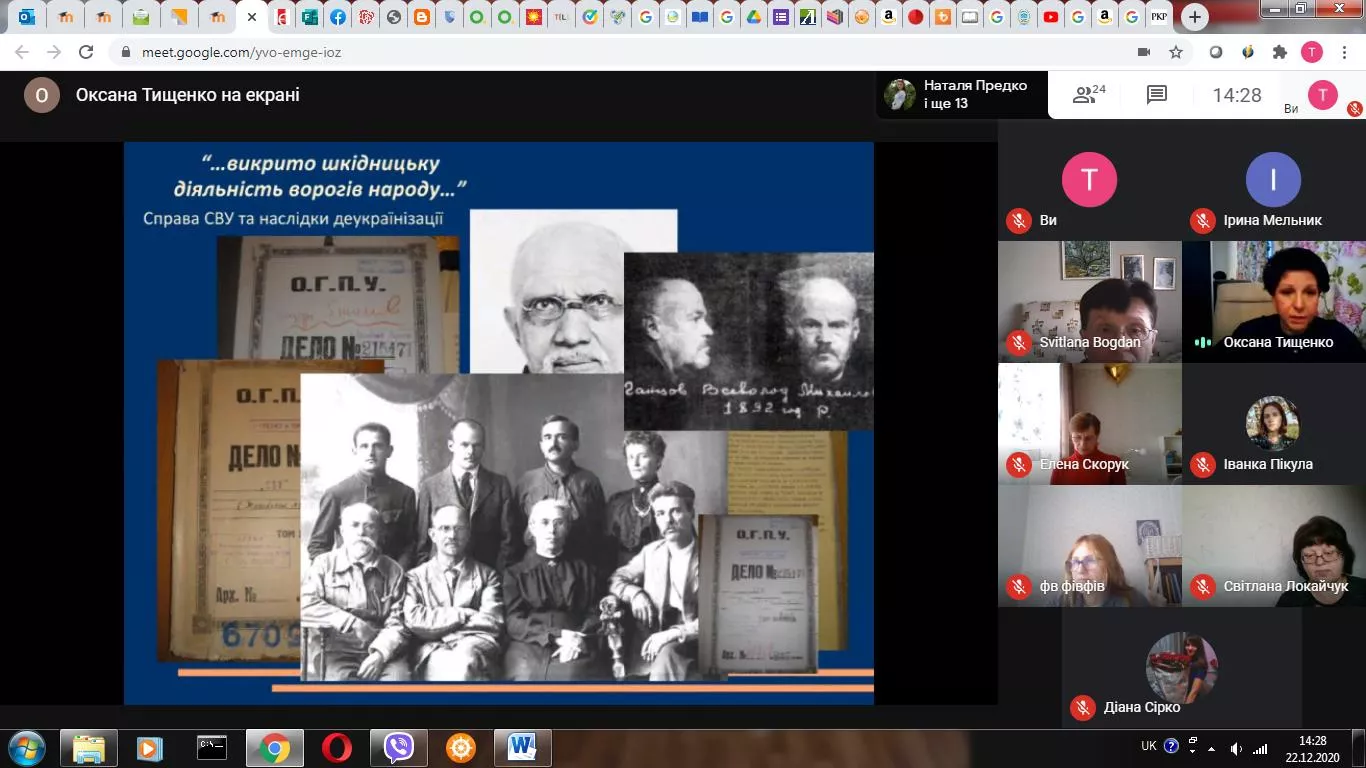Open Microsoft Word from the taskbar
Viewport: 1366px width, 768px height.
[x=522, y=747]
